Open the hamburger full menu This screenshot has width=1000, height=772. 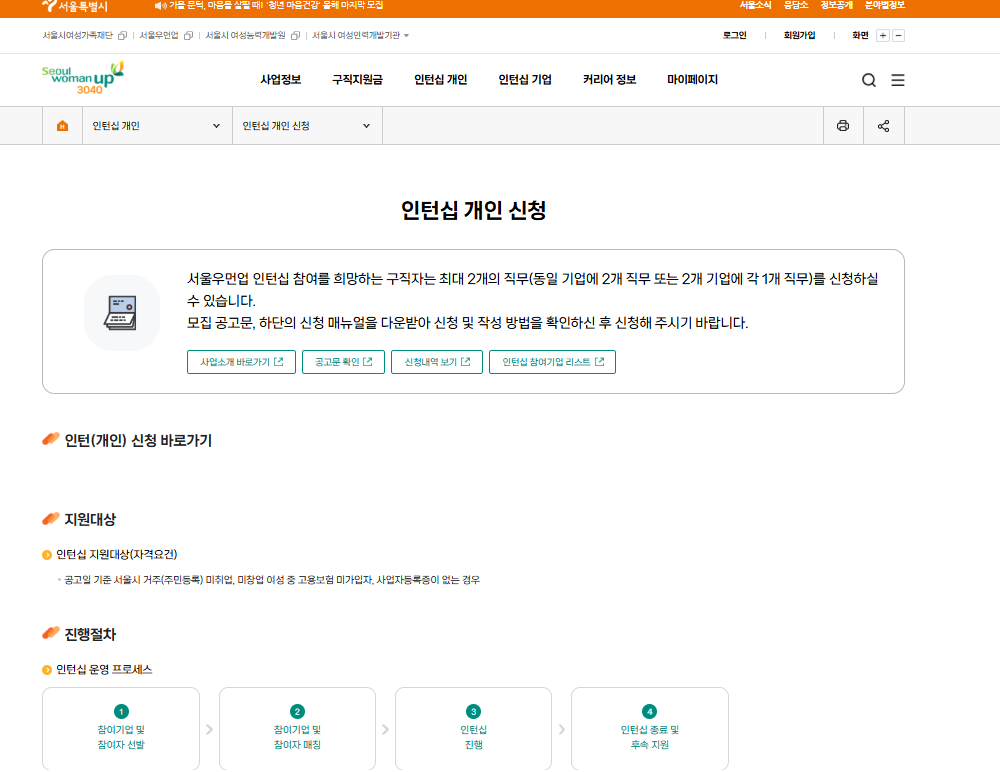pyautogui.click(x=897, y=80)
